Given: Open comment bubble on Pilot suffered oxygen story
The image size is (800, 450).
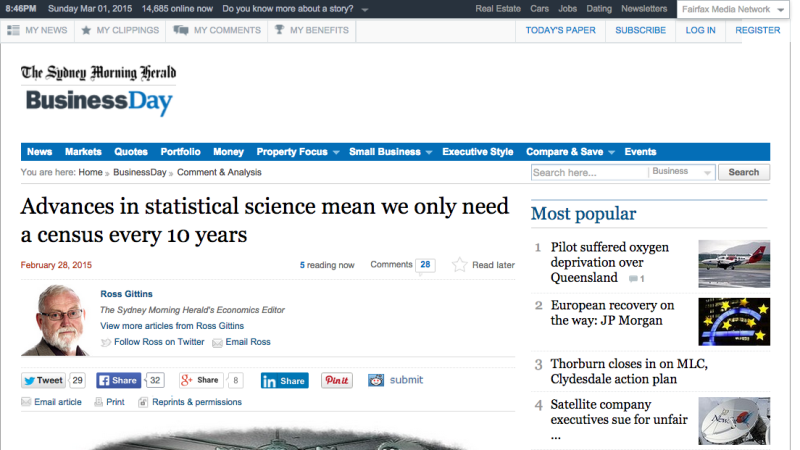Looking at the screenshot, I should tap(633, 279).
